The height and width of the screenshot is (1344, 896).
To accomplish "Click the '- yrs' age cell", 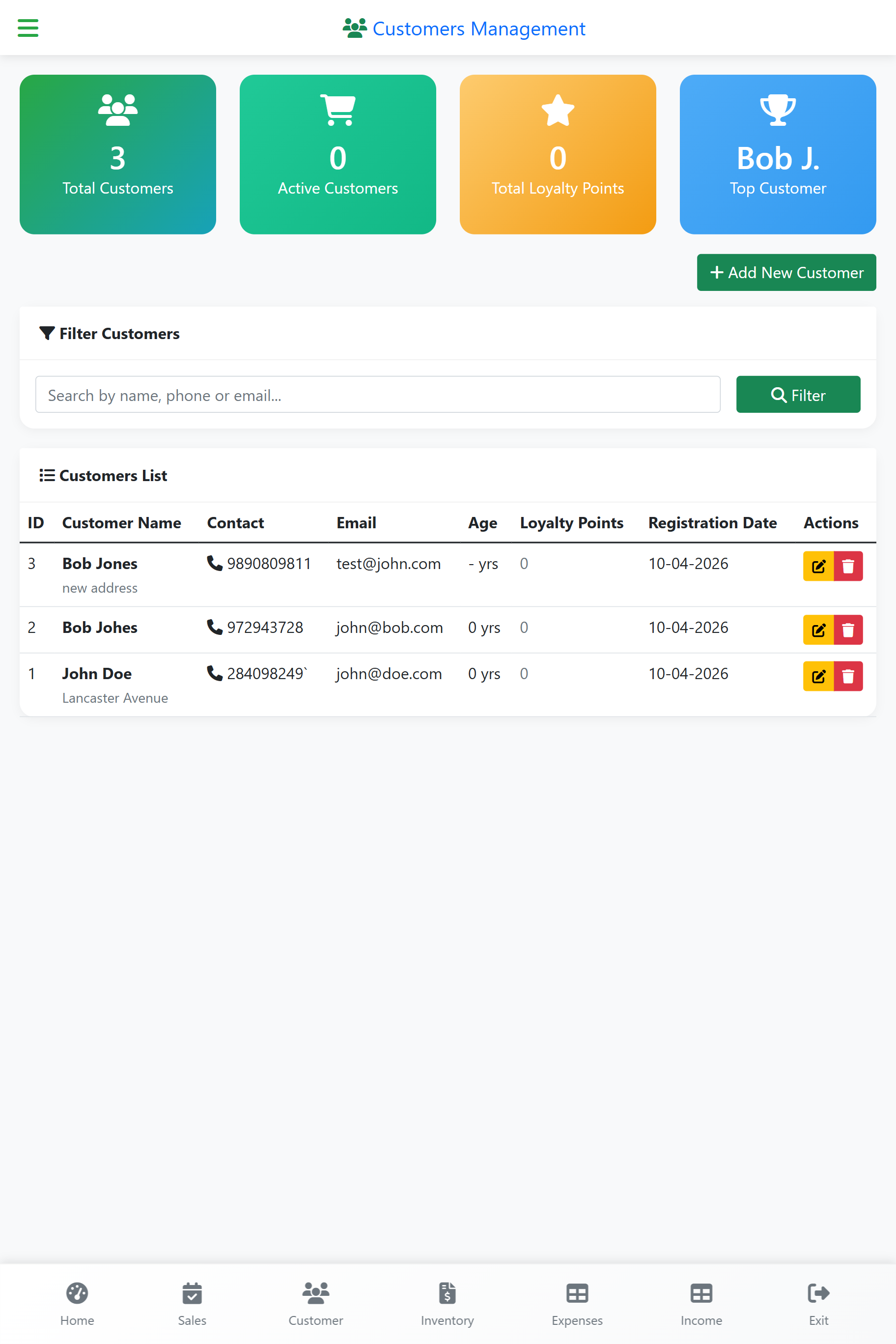I will pos(483,564).
